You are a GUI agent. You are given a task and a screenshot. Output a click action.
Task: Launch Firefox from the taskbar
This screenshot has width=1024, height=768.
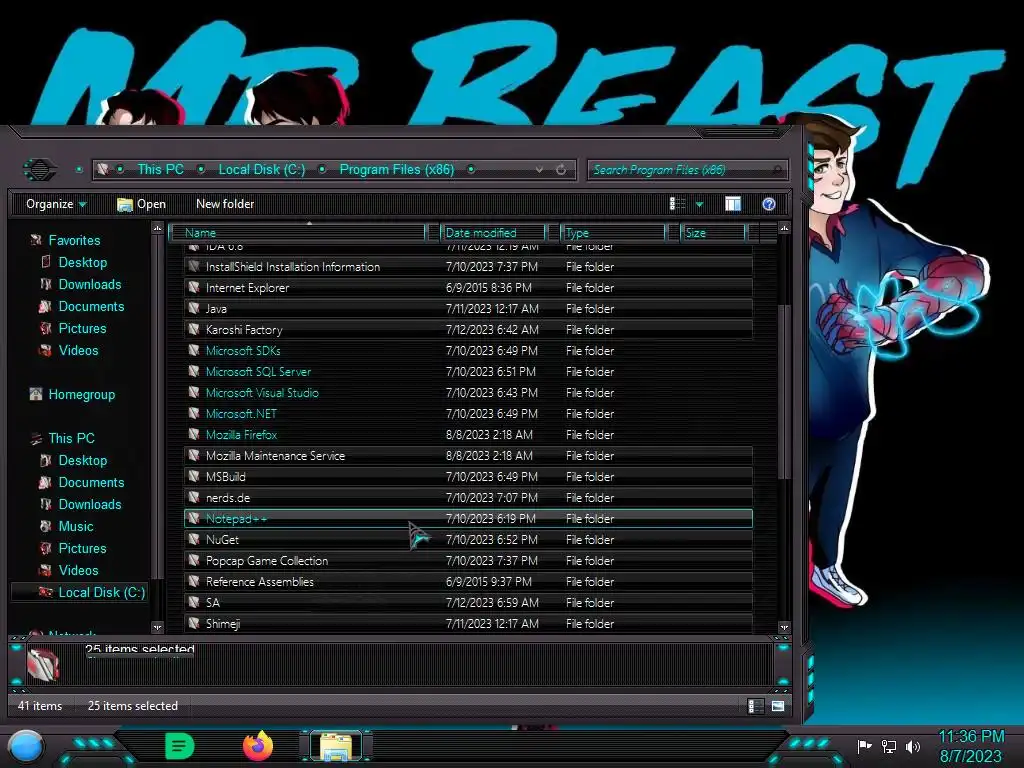point(258,746)
